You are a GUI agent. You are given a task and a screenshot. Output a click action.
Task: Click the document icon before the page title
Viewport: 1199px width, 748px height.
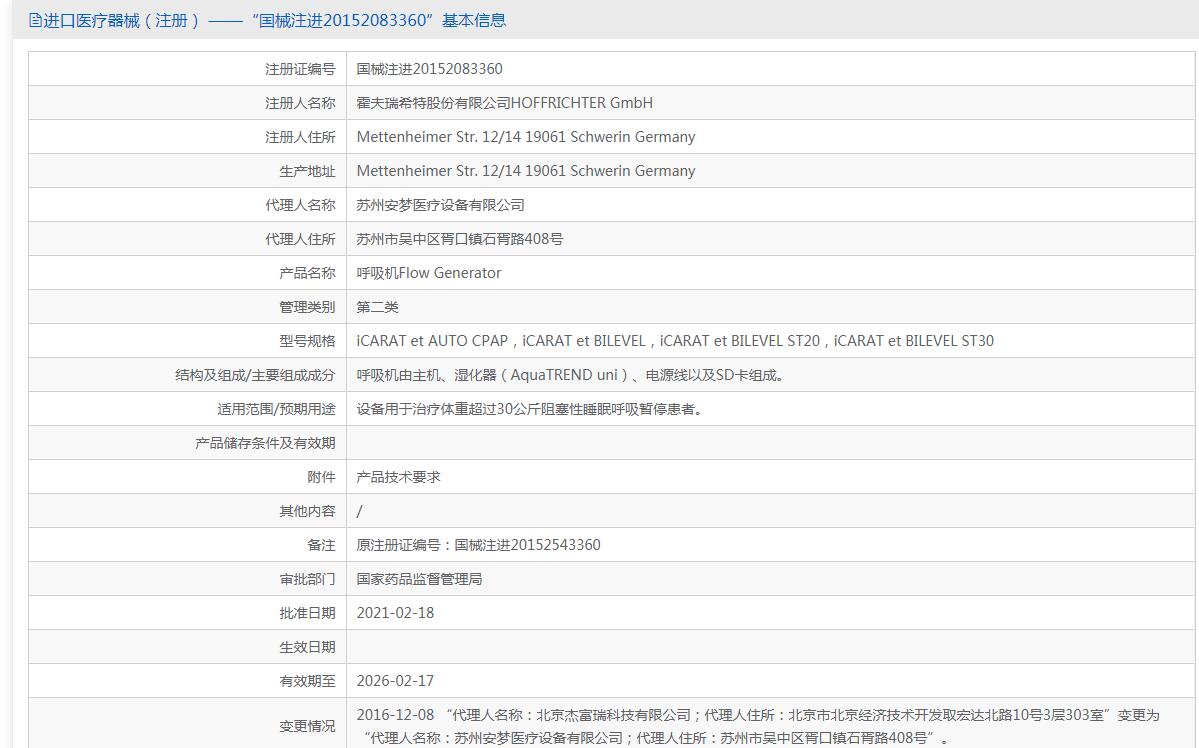35,21
